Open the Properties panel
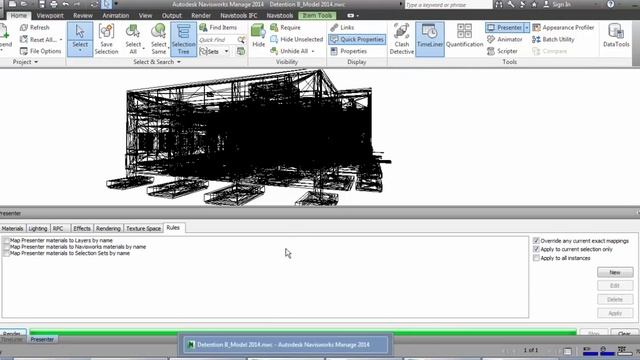Screen dimensions: 640x360 point(349,51)
